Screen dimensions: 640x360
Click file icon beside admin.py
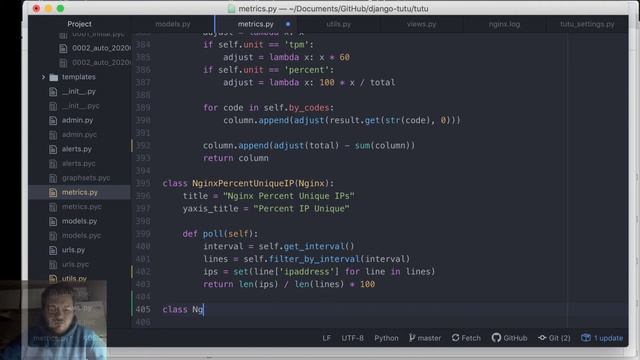tap(53, 120)
